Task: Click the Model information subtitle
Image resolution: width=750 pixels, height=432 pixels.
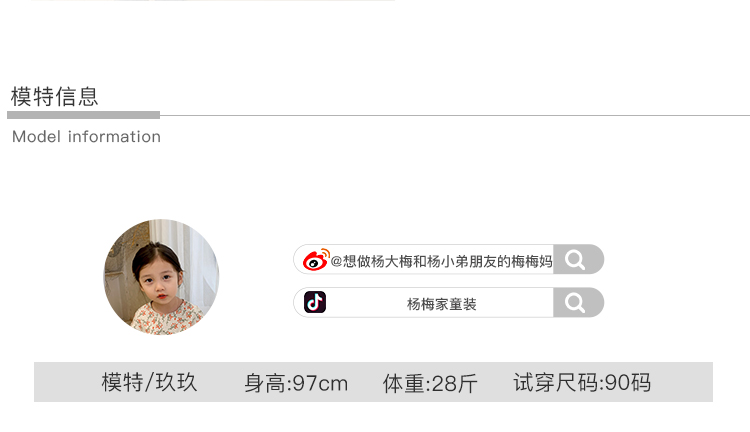Action: coord(86,137)
